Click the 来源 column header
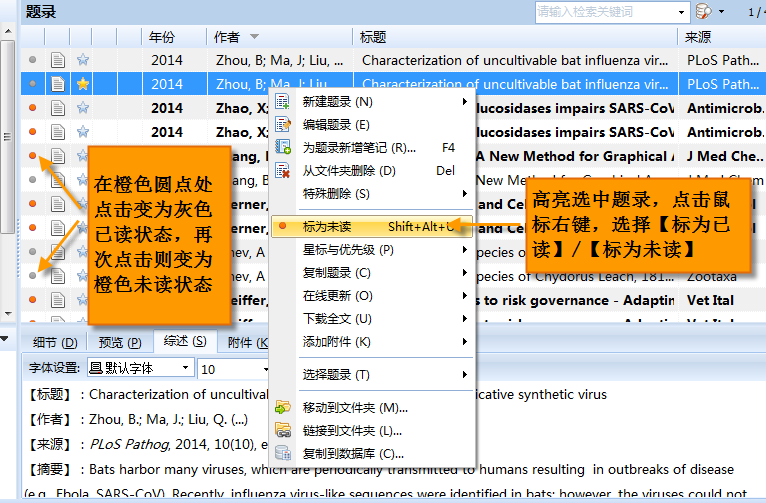This screenshot has width=766, height=503. (722, 37)
